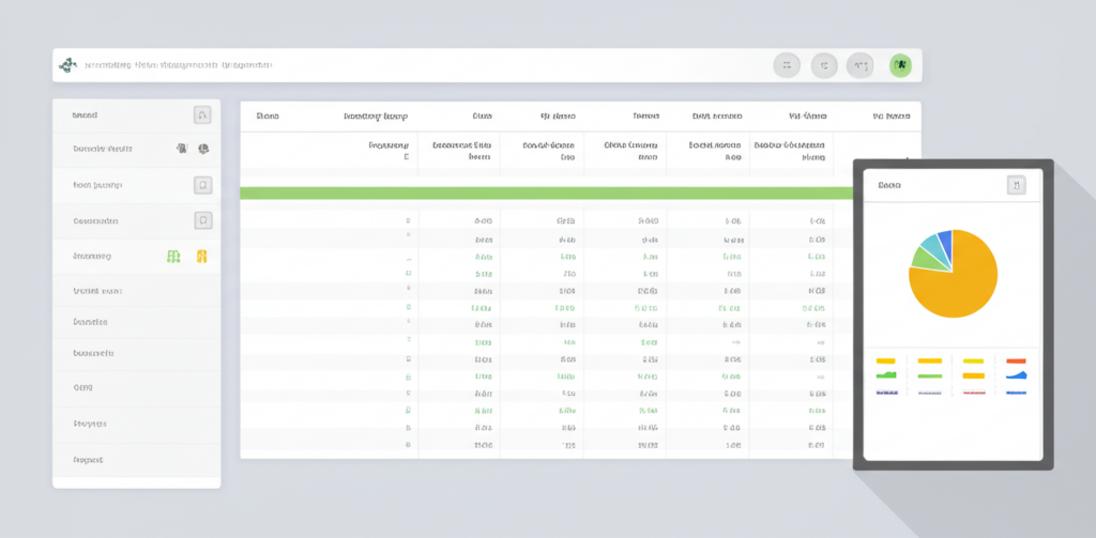Click the first dark icon in the second sidebar row

[182, 149]
